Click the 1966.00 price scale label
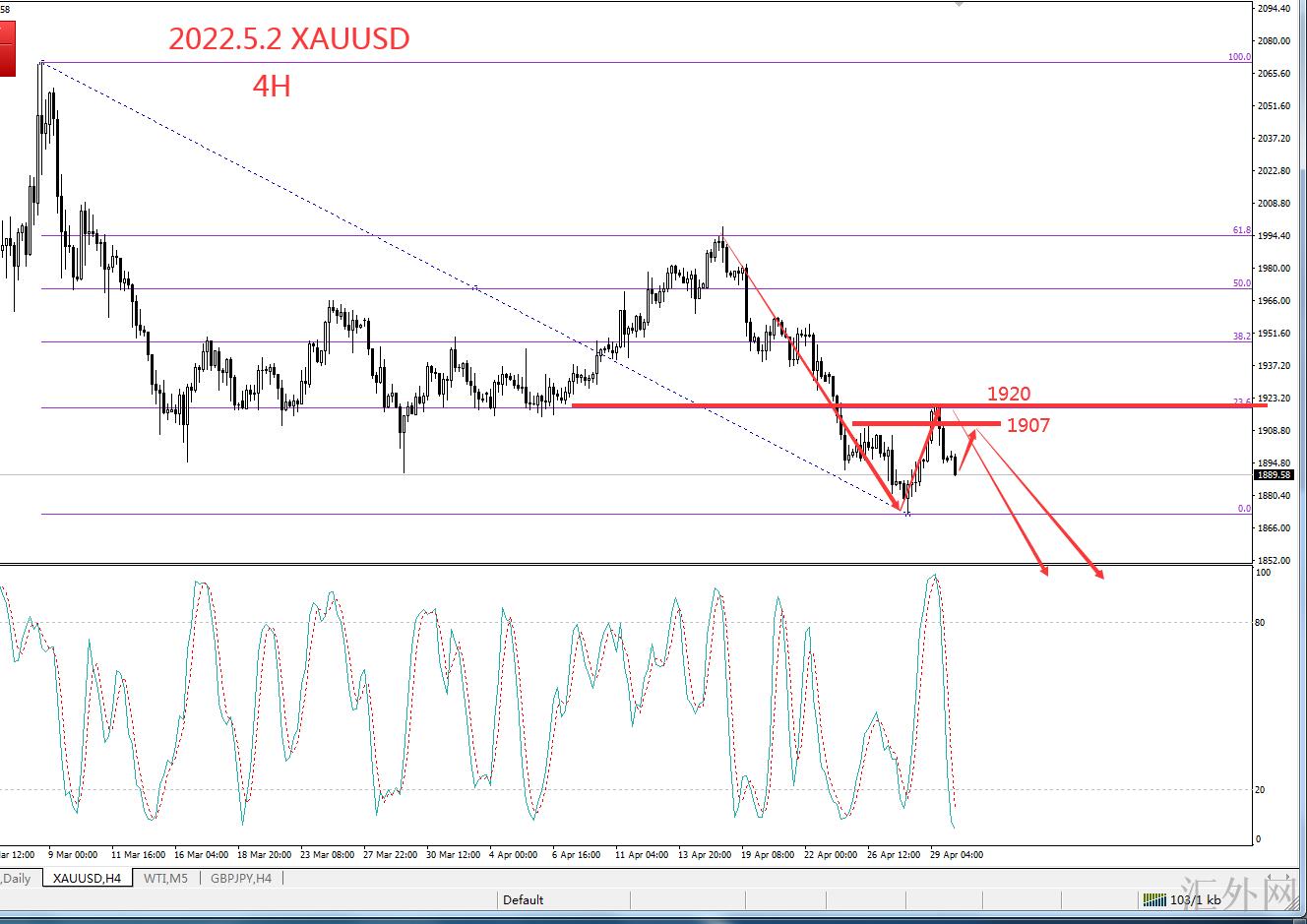The width and height of the screenshot is (1307, 924). [1274, 301]
